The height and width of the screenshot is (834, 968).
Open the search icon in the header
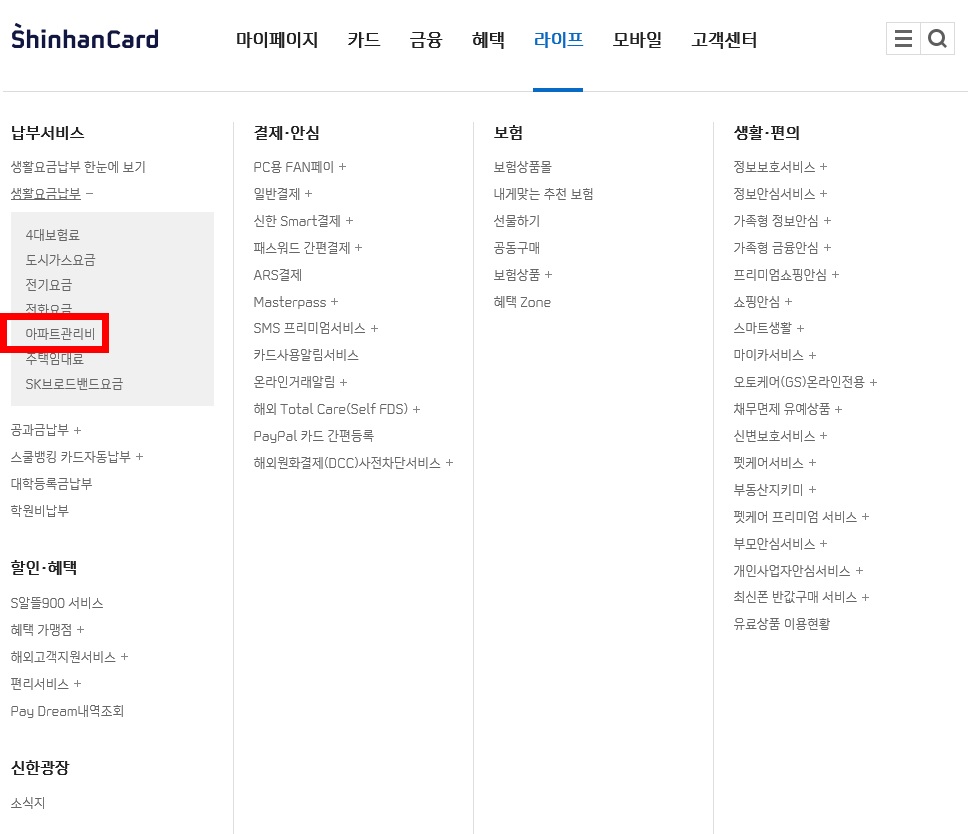point(937,38)
